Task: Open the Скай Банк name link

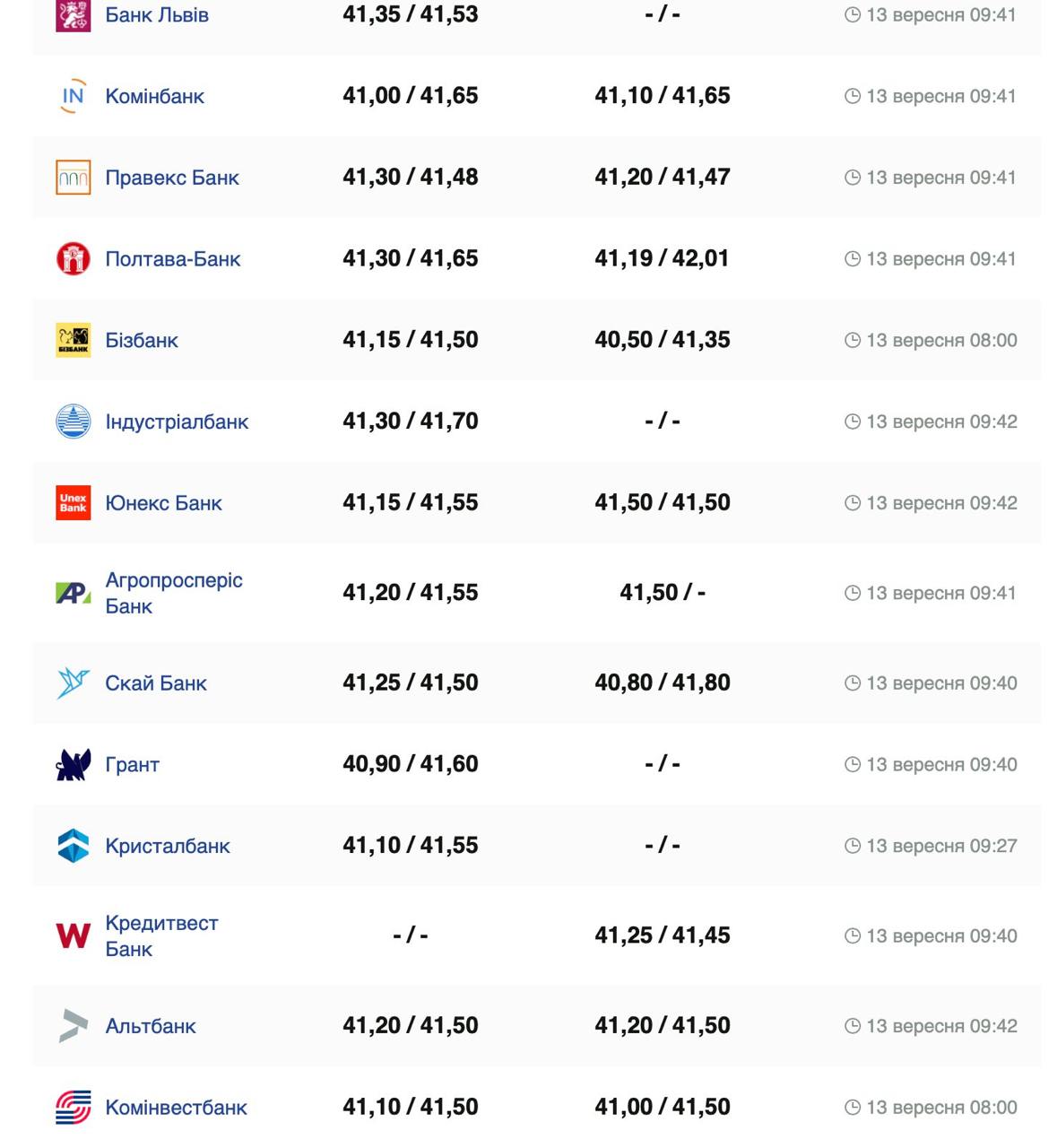Action: click(156, 683)
